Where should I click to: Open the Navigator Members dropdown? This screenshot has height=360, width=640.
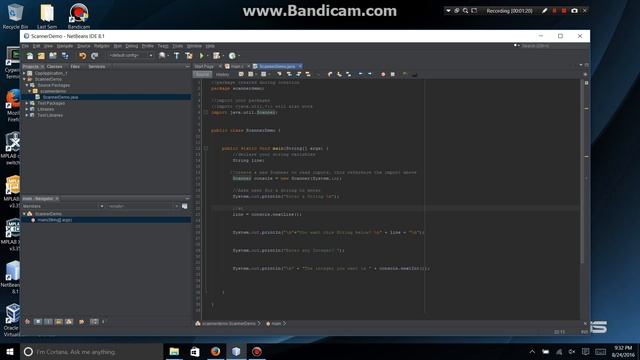(63, 206)
